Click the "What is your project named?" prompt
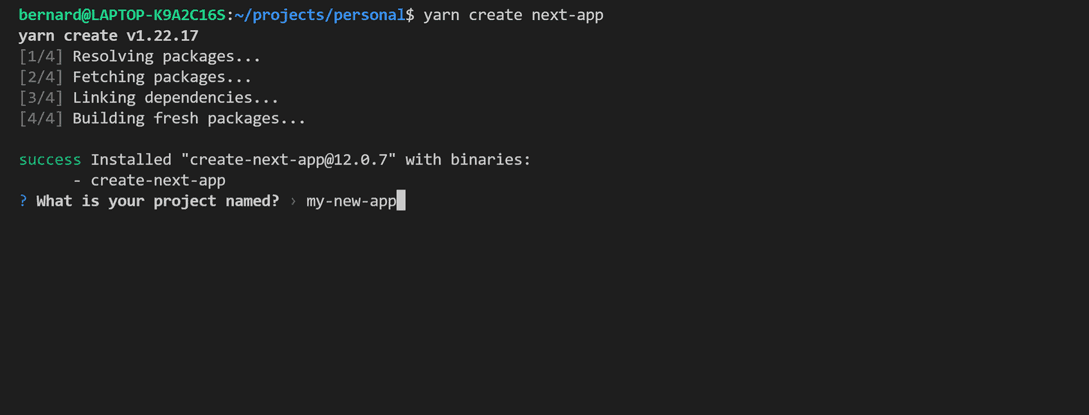This screenshot has width=1089, height=415. [x=158, y=202]
